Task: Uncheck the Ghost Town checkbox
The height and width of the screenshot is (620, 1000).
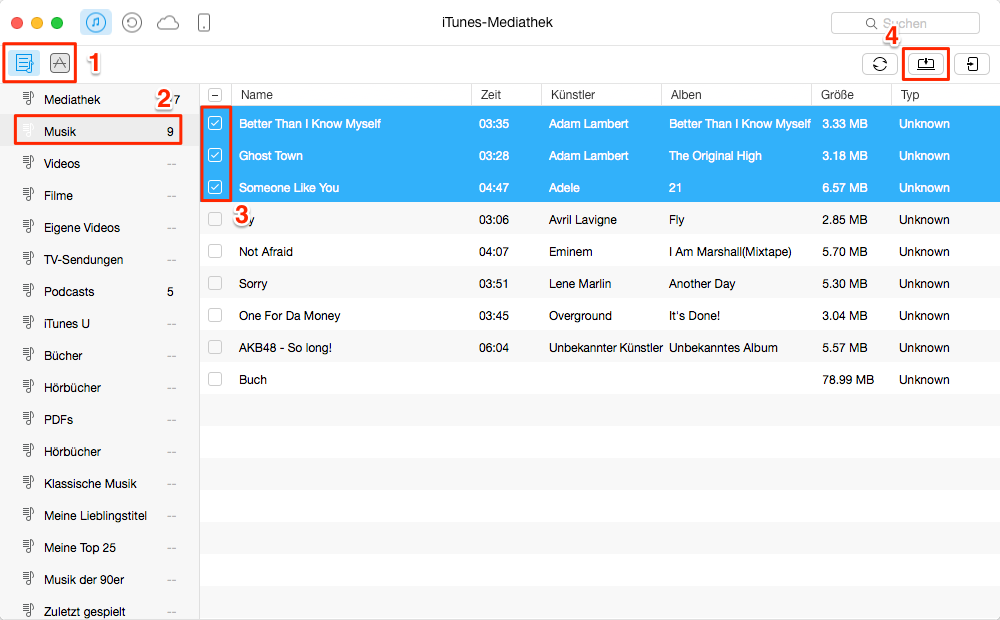Action: [215, 155]
